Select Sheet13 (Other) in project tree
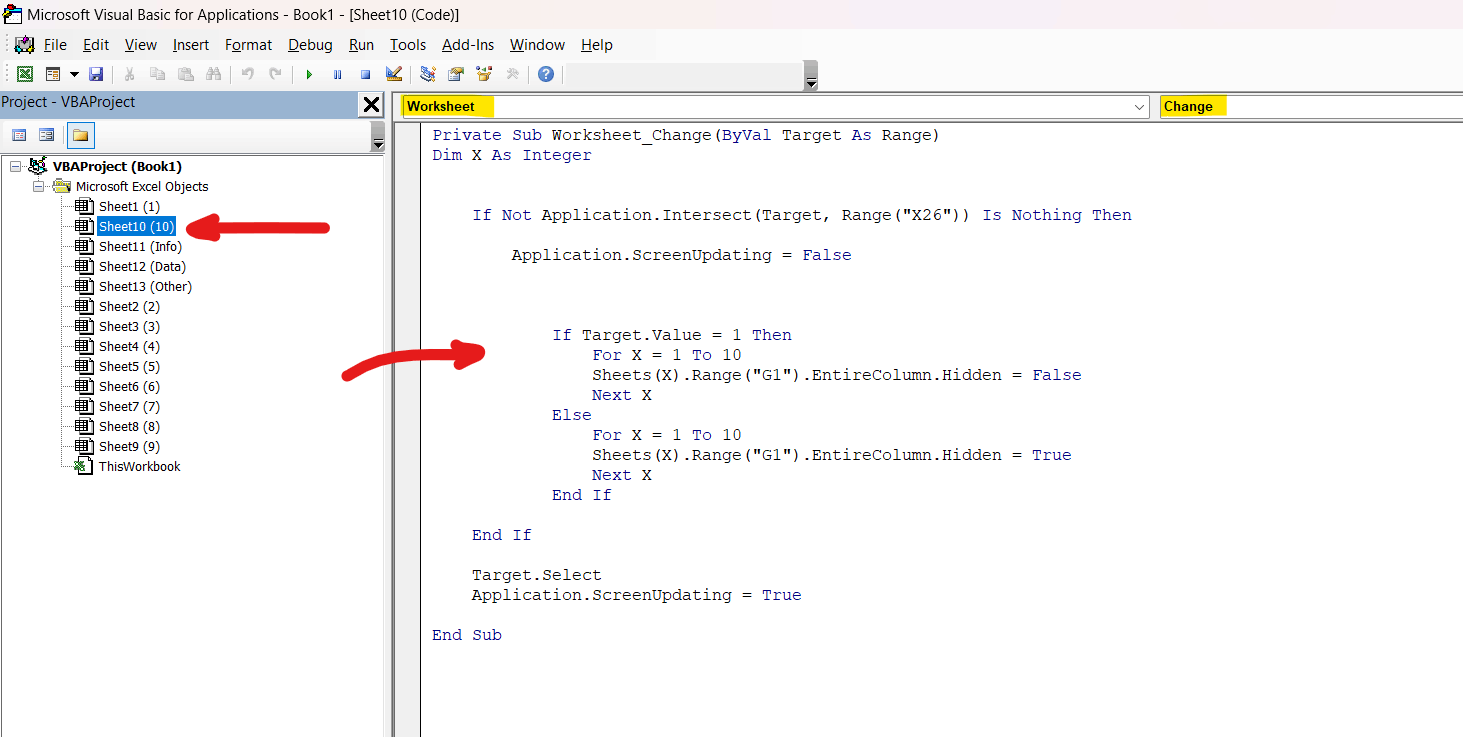The width and height of the screenshot is (1463, 737). [145, 286]
